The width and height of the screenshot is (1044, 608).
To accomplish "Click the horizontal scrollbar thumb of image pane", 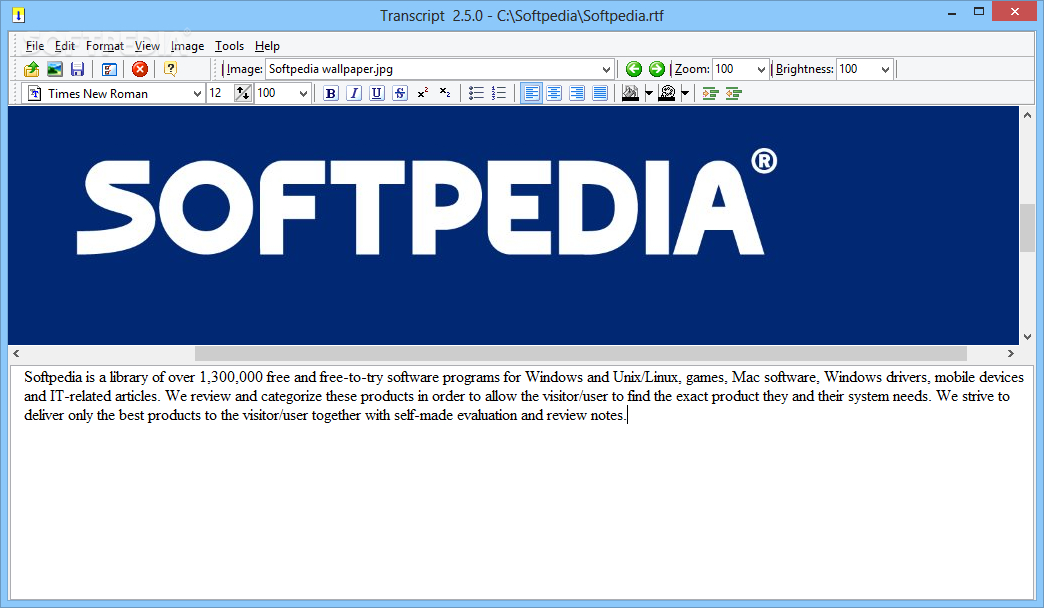I will tap(580, 353).
